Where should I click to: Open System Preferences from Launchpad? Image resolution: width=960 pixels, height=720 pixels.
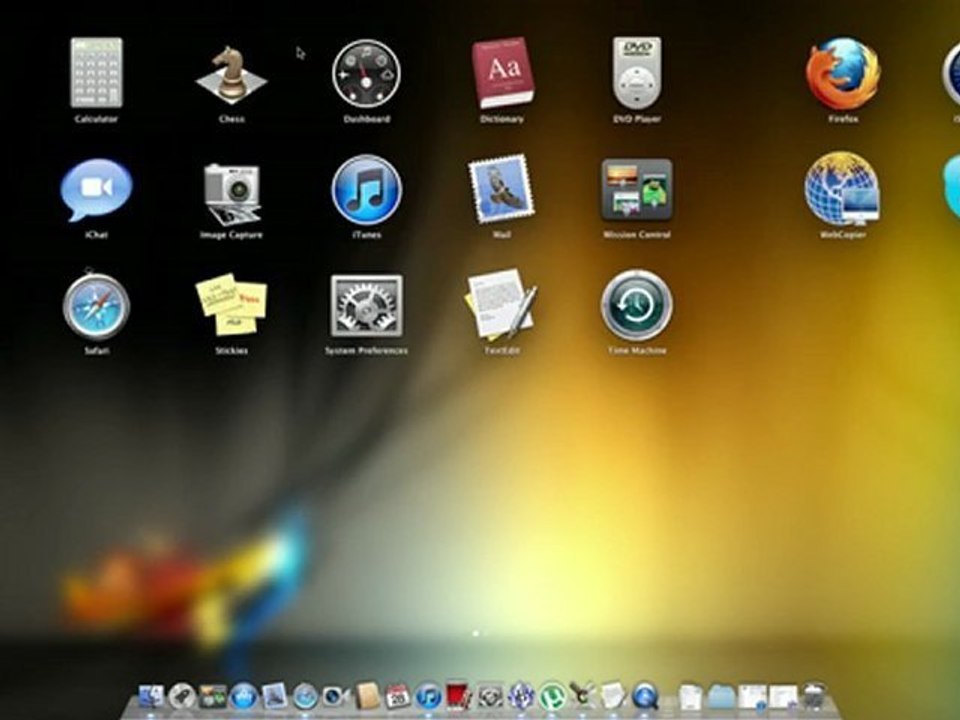(x=366, y=306)
